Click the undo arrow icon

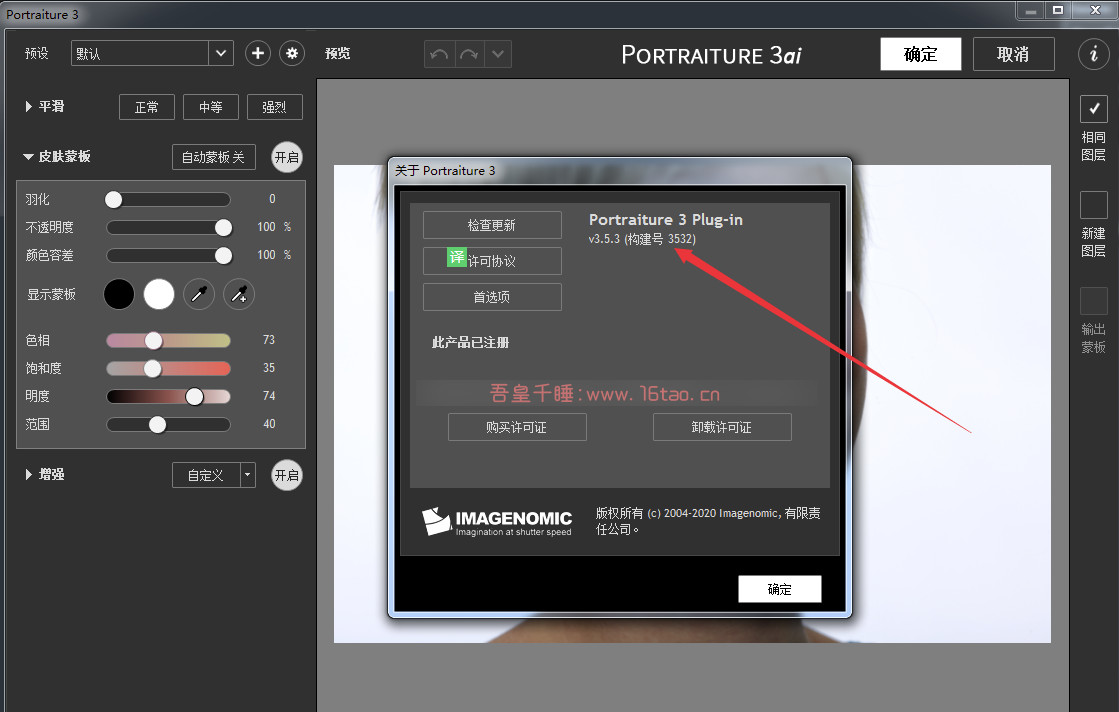(439, 54)
